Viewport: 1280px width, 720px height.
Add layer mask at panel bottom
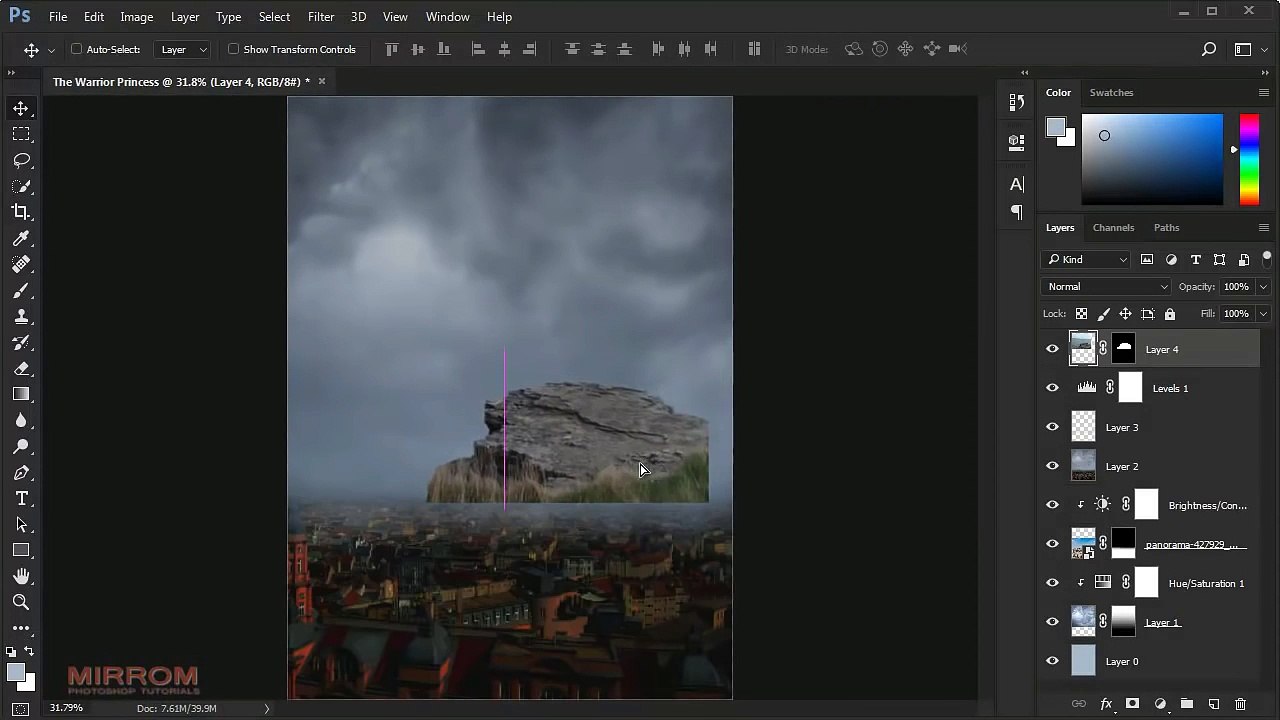click(x=1133, y=704)
